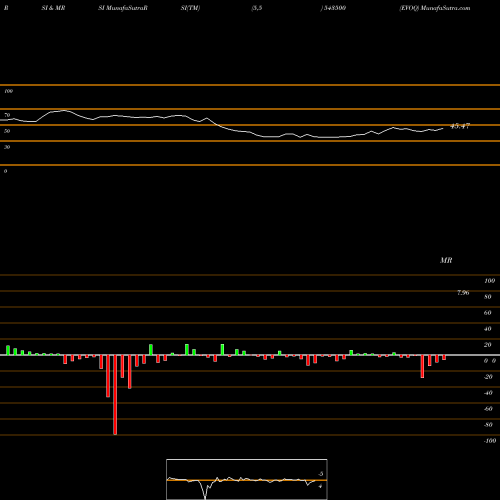Image resolution: width=500 pixels, height=500 pixels.
Task: Click the "40" label on MR axis
Action: pyautogui.click(x=488, y=329)
